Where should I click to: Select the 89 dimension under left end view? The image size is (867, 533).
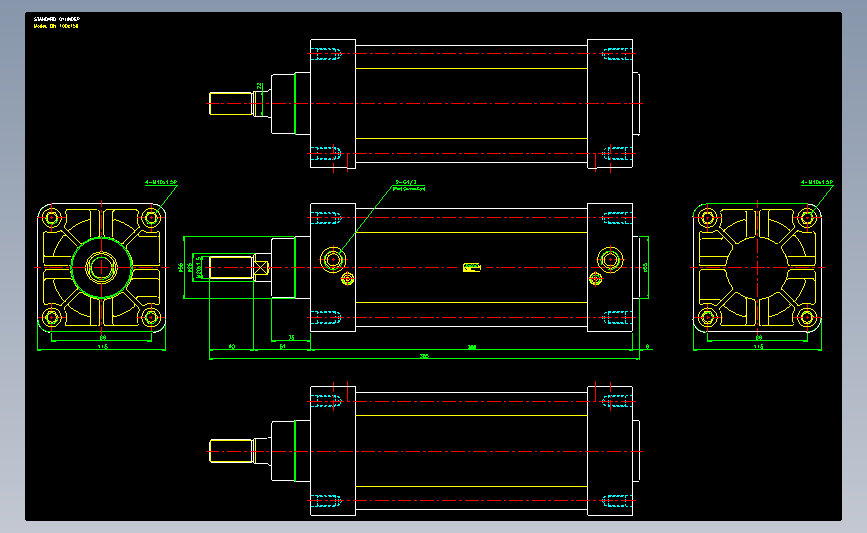[103, 337]
